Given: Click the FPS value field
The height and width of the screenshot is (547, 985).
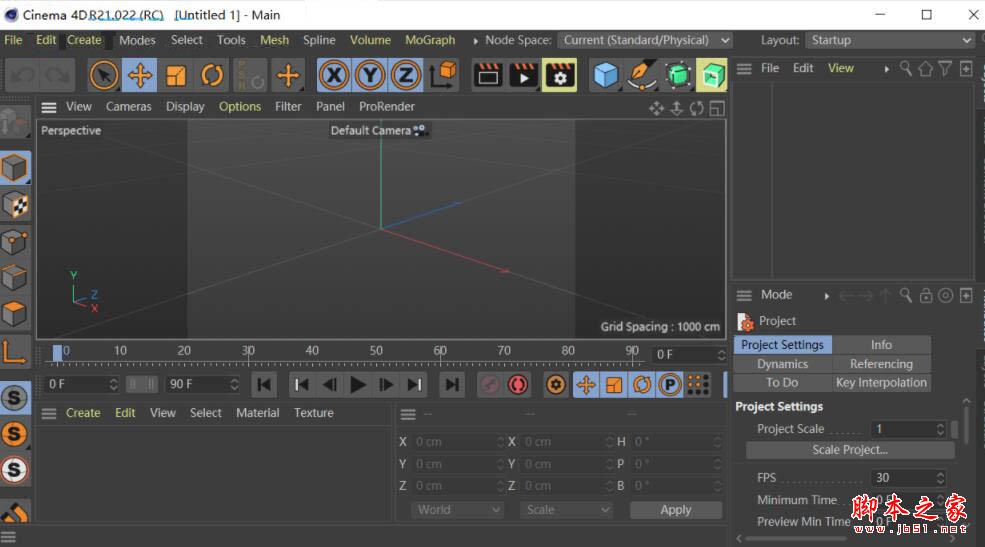Looking at the screenshot, I should (904, 478).
